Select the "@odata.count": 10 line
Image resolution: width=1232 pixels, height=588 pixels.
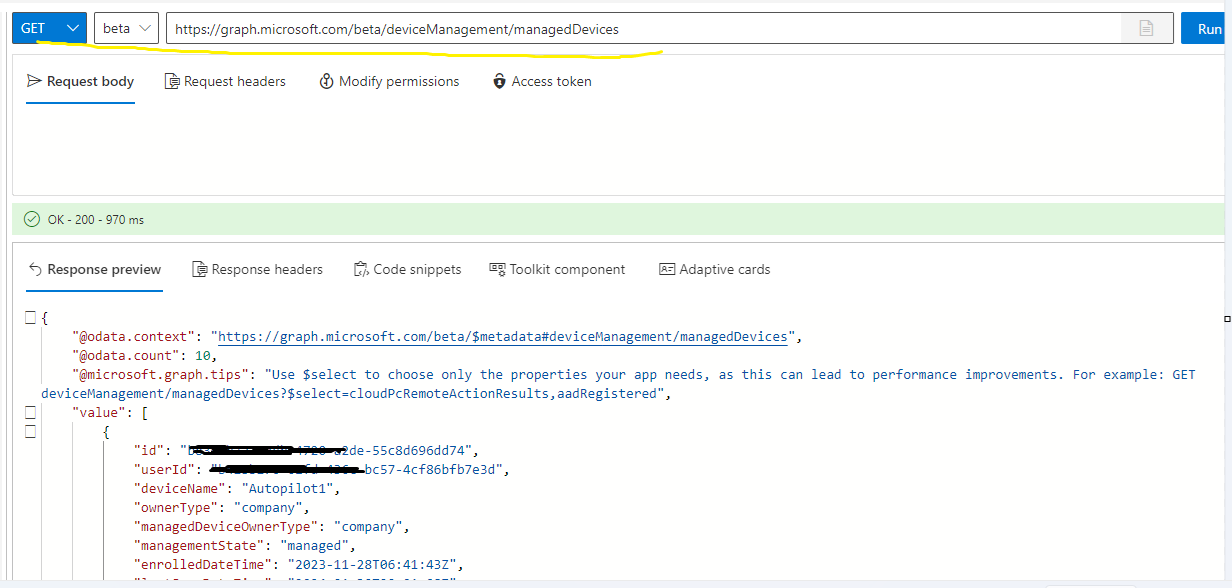coord(145,355)
